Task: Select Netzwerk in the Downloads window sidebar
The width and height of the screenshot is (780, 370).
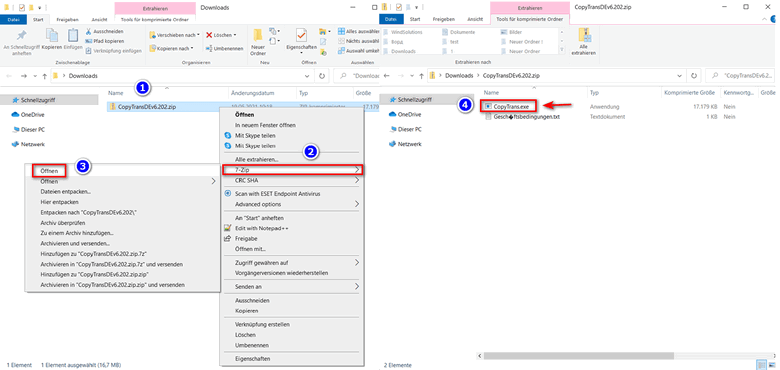Action: pos(28,144)
